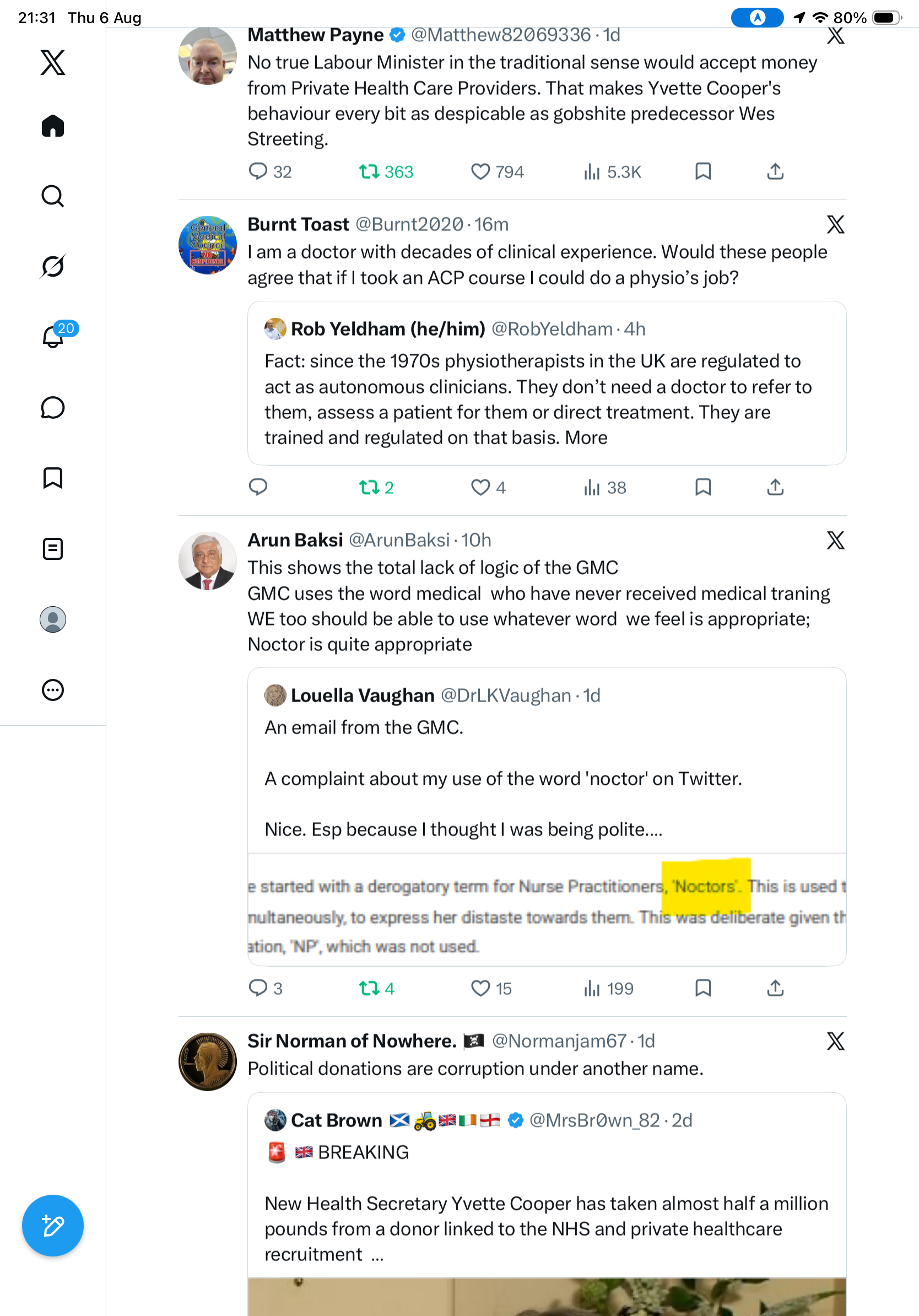Screen dimensions: 919x1316
Task: Open @ArunBaksi profile handle link
Action: (399, 540)
